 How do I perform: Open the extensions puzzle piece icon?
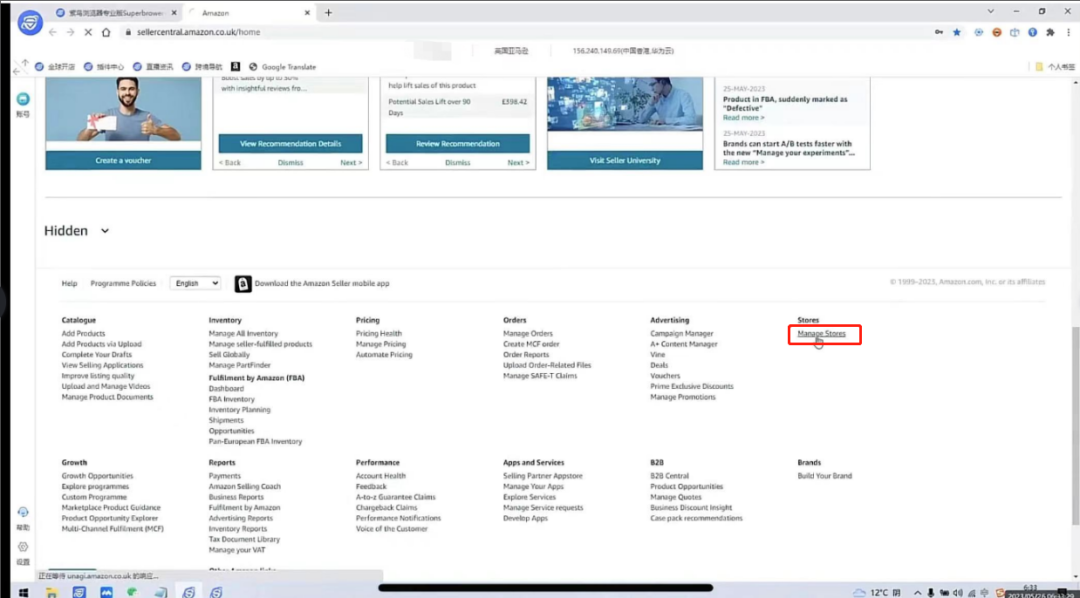click(x=1050, y=32)
